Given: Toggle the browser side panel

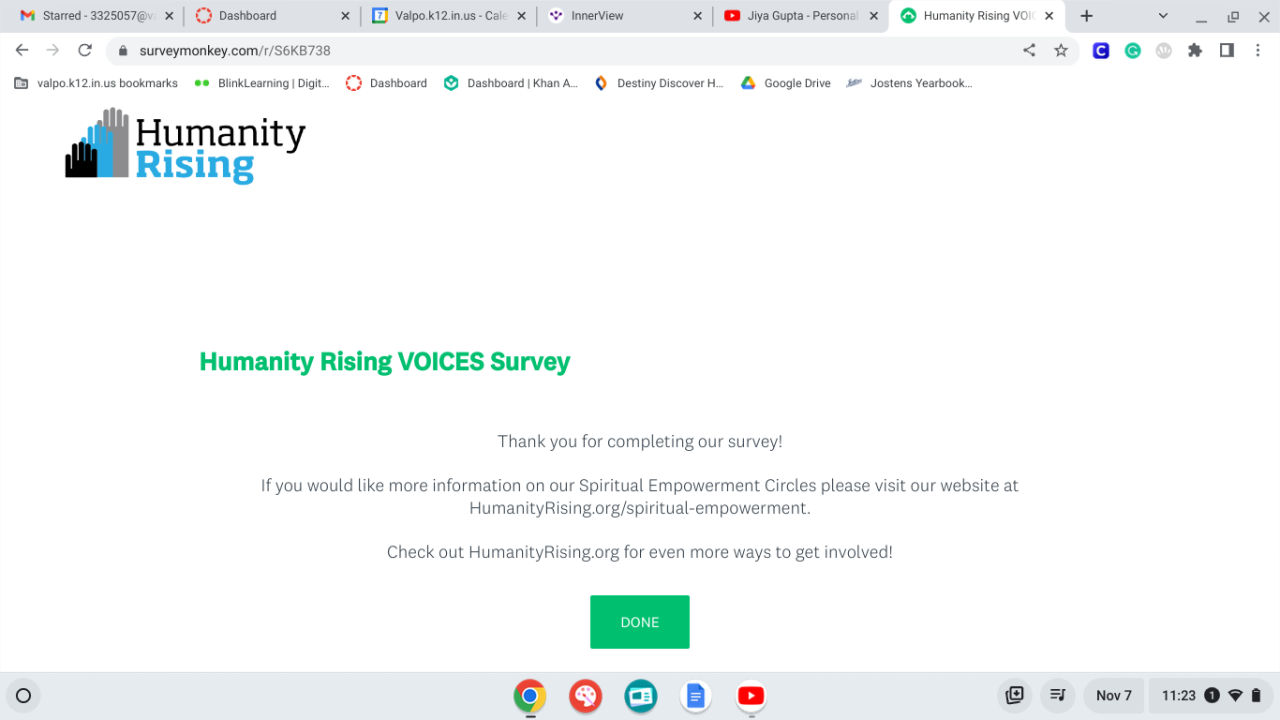Looking at the screenshot, I should click(1226, 50).
